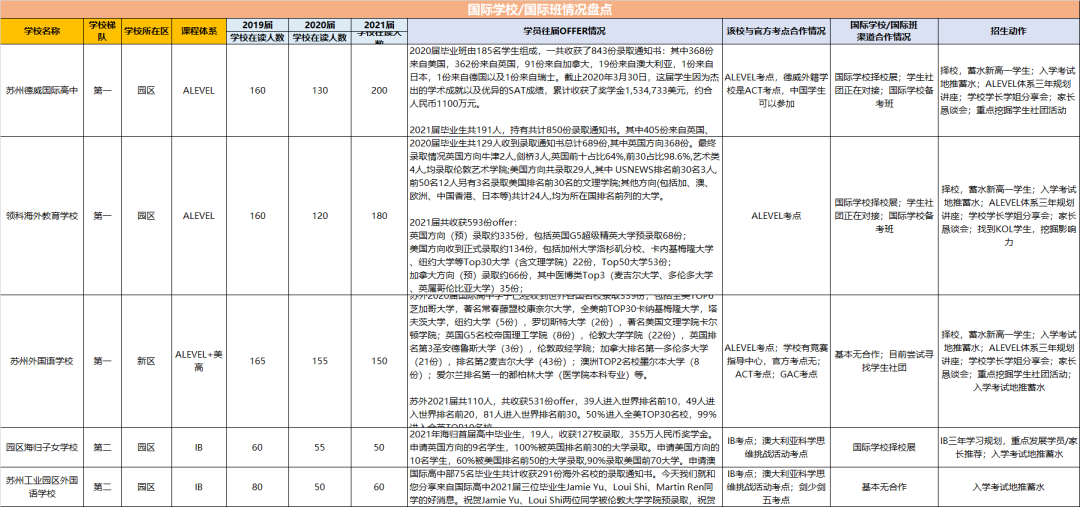
Task: Select the school name 领科海外教育学校
Action: click(x=41, y=216)
